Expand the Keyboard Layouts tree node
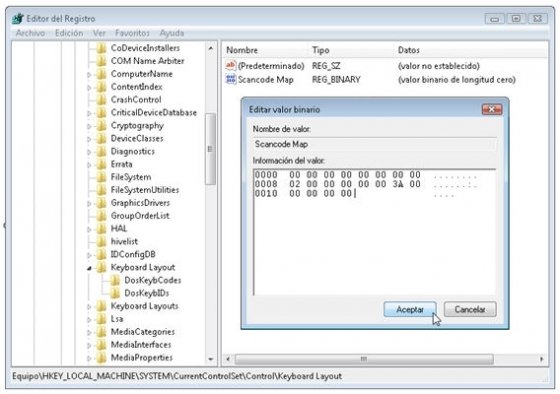The image size is (560, 394). click(89, 306)
